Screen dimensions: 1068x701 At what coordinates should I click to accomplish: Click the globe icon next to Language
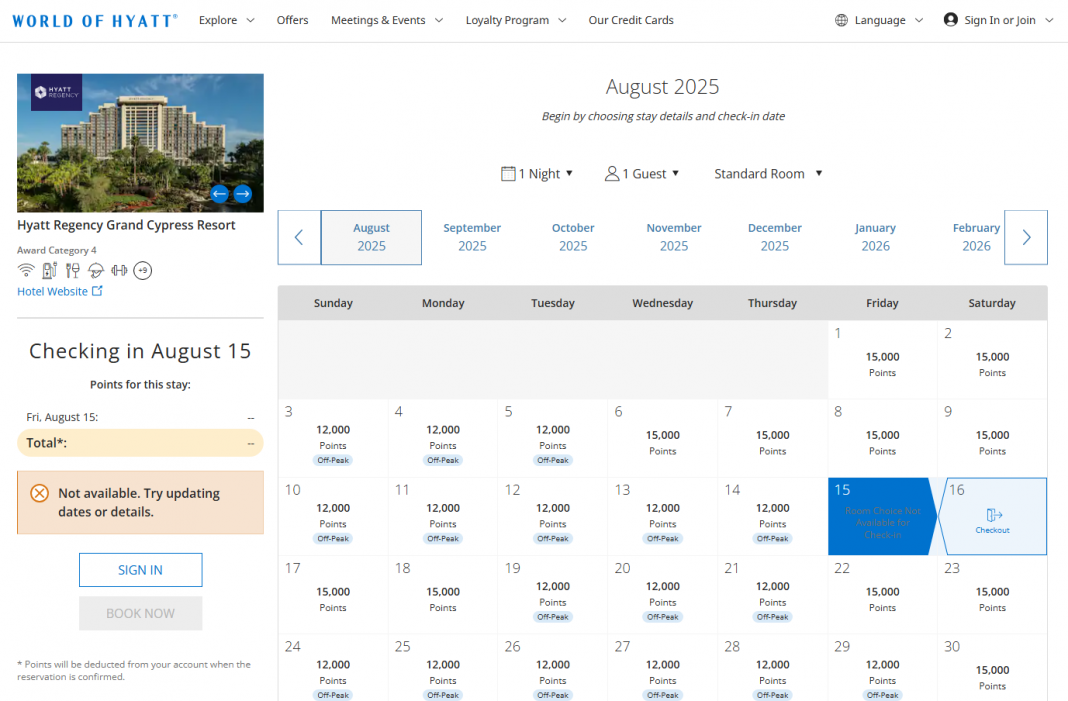coord(841,19)
